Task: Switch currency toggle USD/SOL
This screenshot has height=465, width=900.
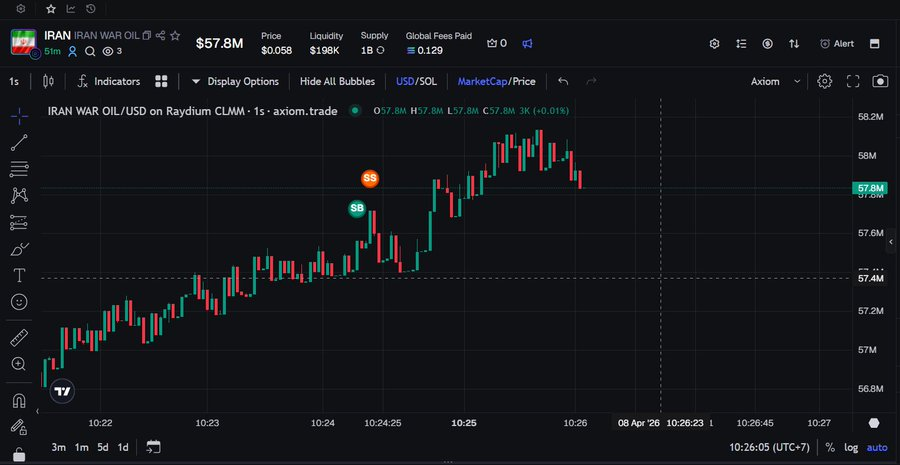Action: pyautogui.click(x=416, y=82)
